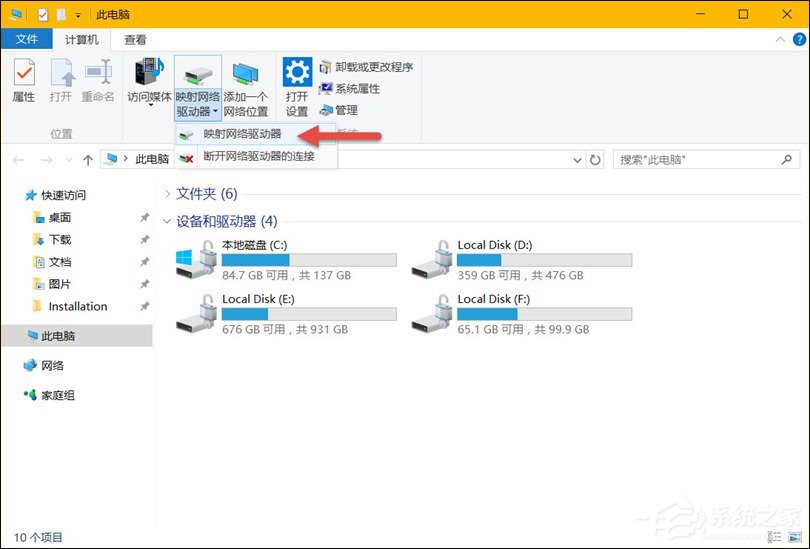Click the 重命名 (Rename) ribbon icon
This screenshot has height=549, width=810.
click(x=98, y=80)
